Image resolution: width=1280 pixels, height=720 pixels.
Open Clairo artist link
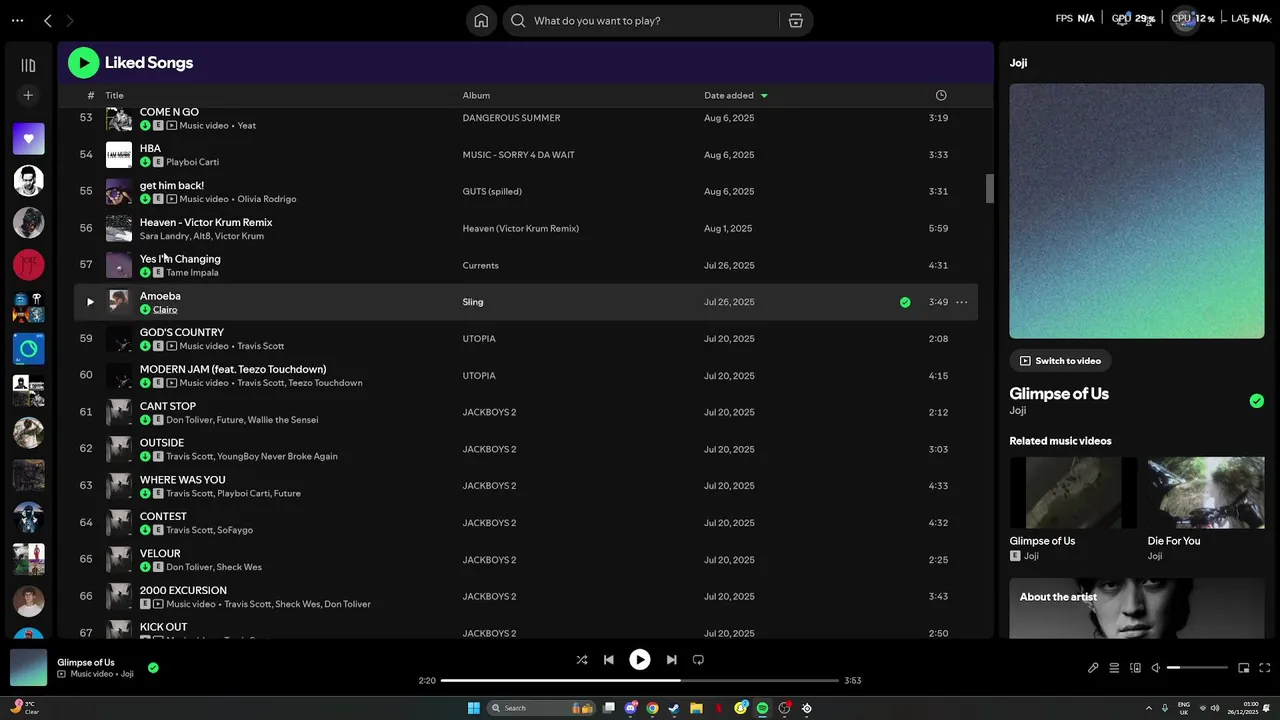pyautogui.click(x=165, y=310)
